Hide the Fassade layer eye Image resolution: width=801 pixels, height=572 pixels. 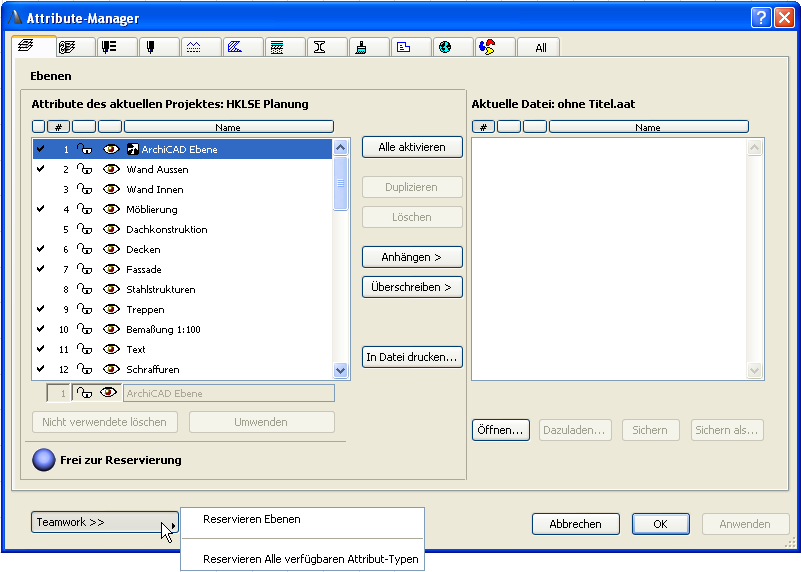pyautogui.click(x=111, y=269)
